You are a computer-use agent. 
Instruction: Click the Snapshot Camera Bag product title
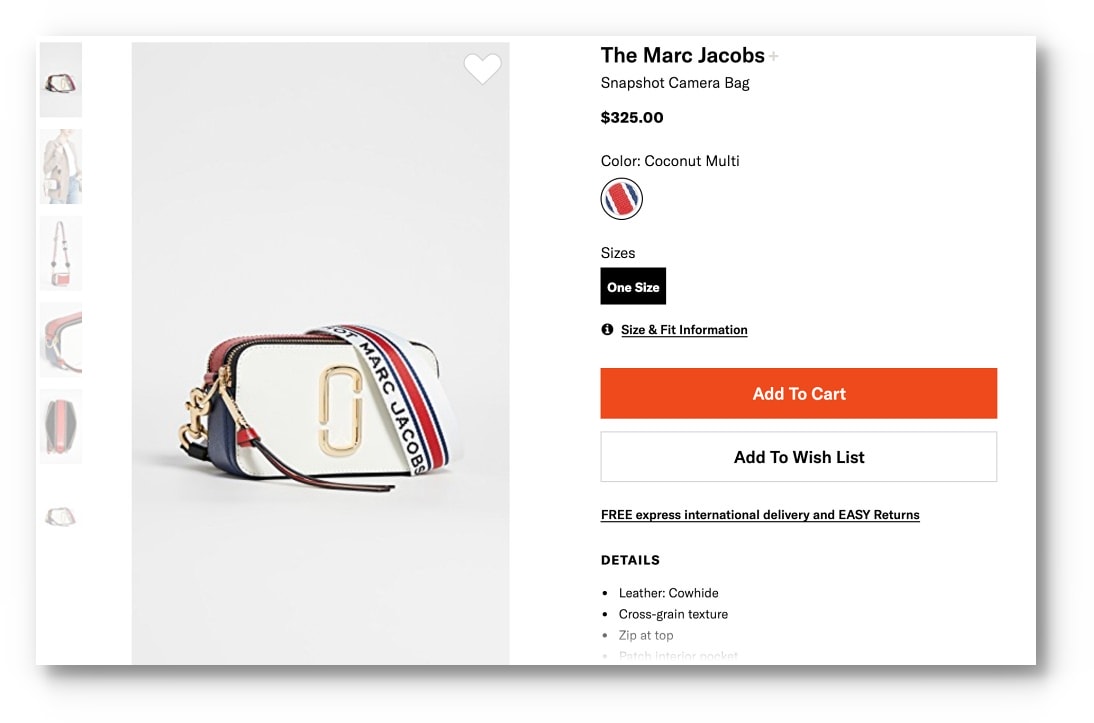coord(675,83)
